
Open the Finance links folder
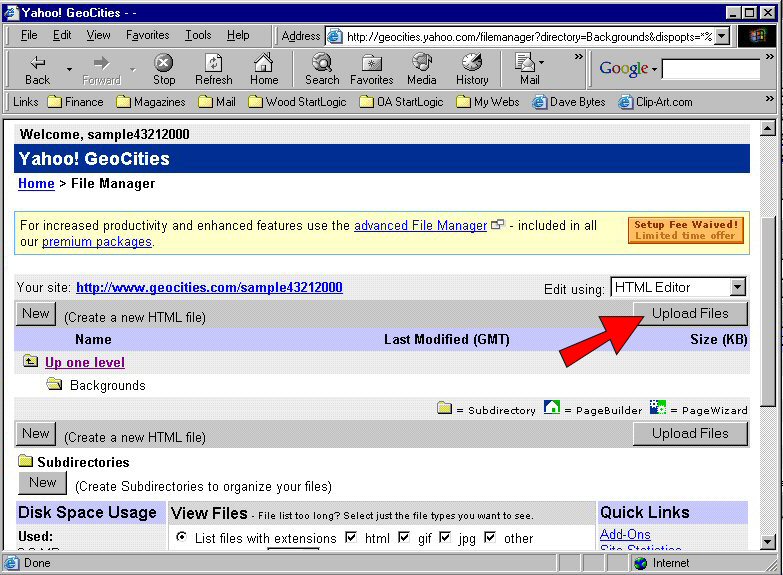coord(75,102)
